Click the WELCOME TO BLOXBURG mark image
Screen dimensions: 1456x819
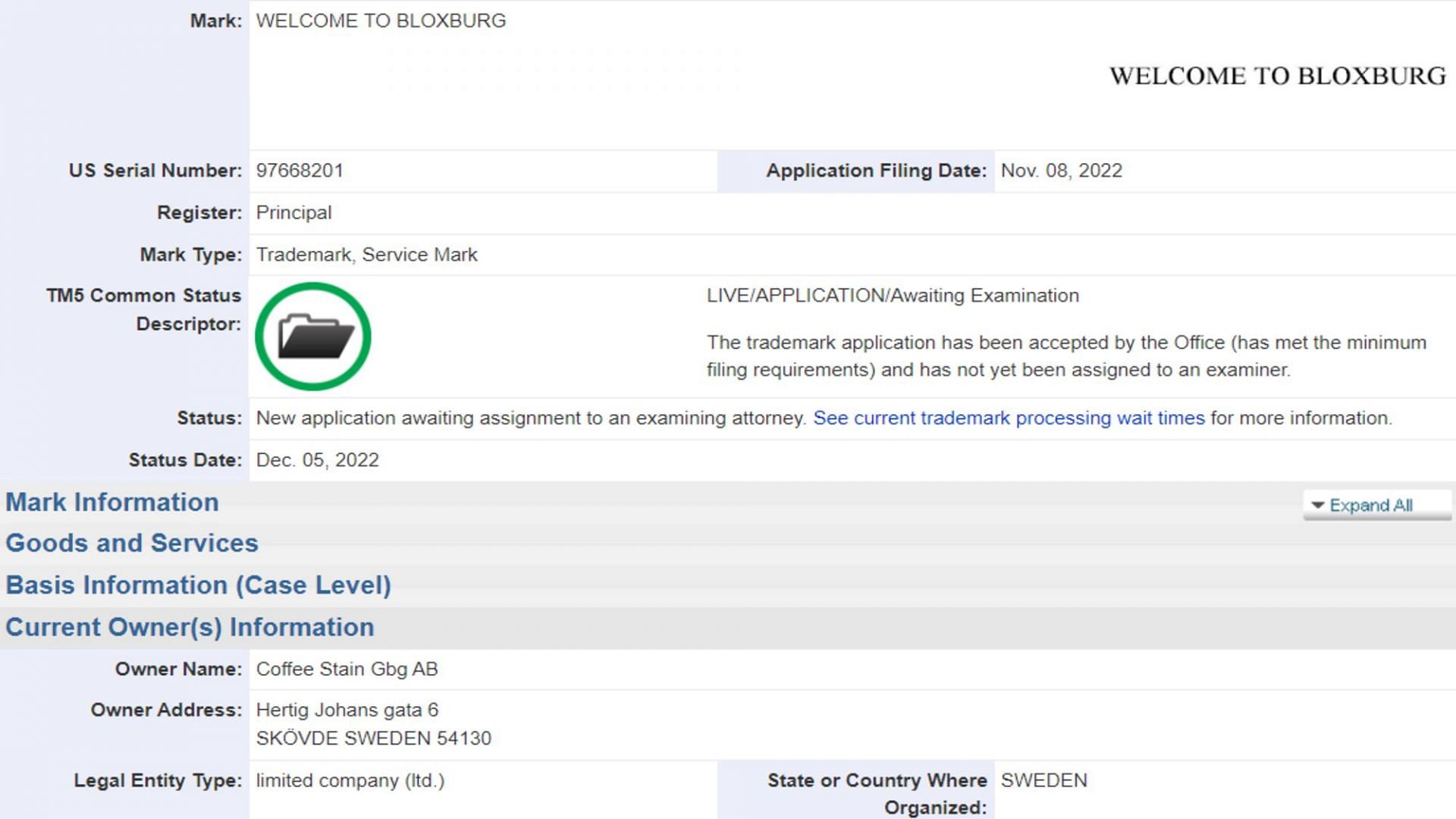[1278, 76]
